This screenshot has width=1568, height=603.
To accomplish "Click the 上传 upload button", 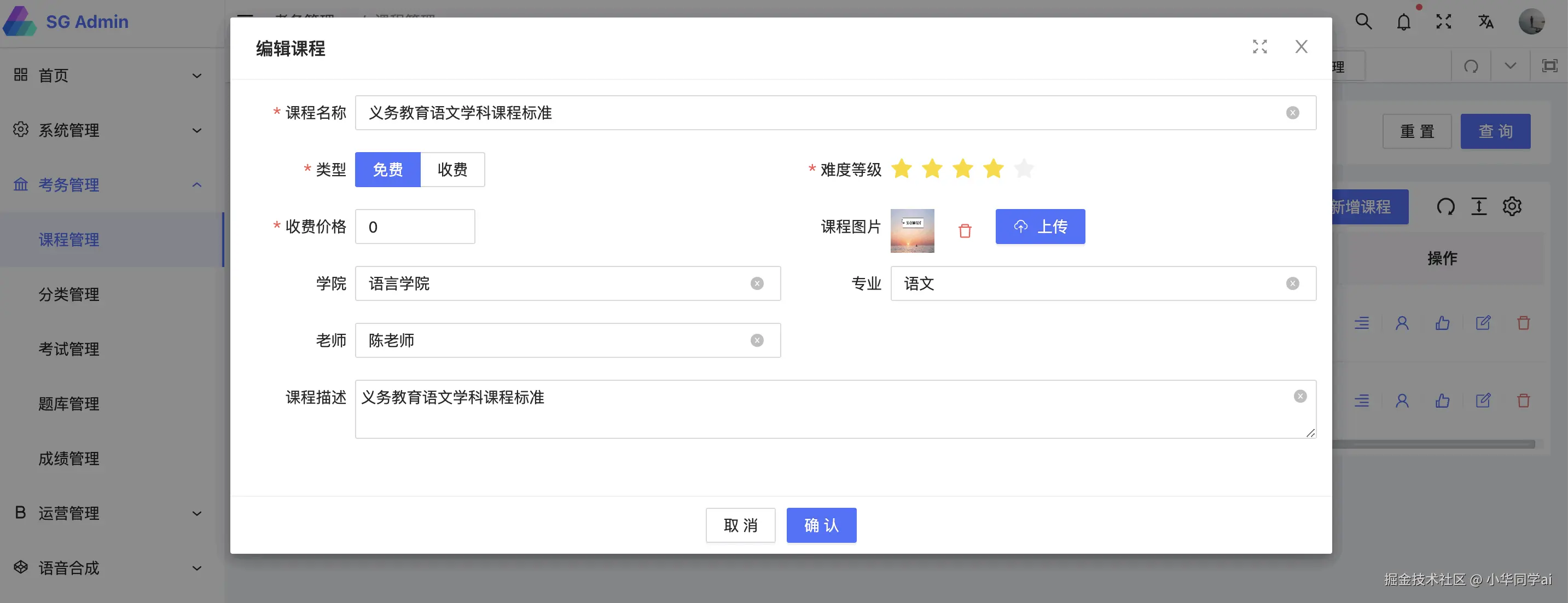I will click(x=1039, y=227).
